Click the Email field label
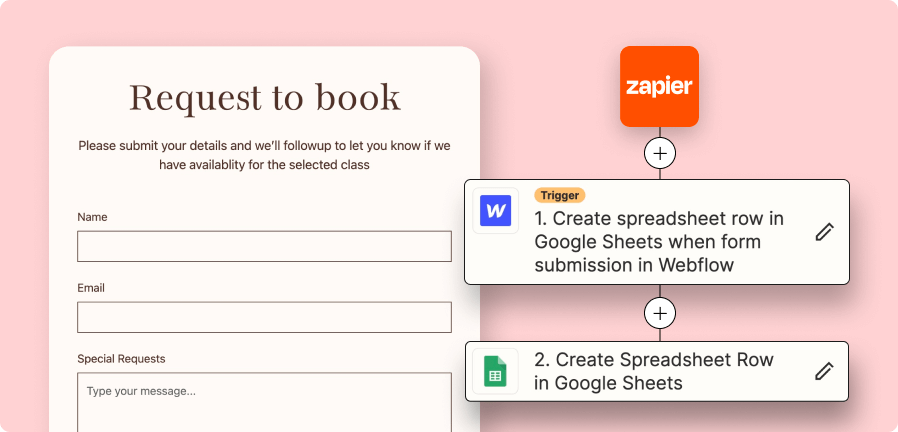This screenshot has height=432, width=898. pos(91,288)
